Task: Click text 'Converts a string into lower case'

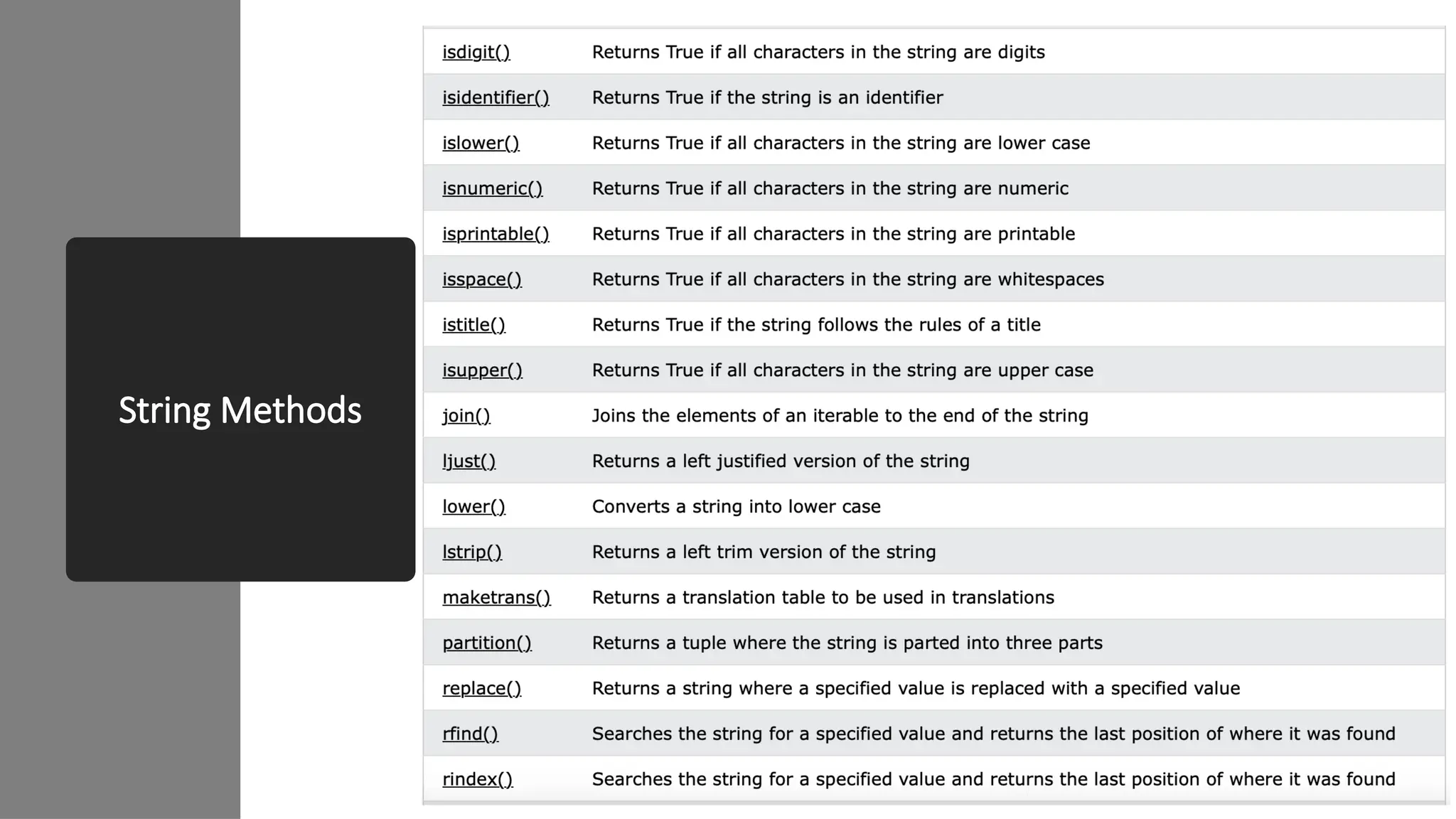Action: click(737, 507)
